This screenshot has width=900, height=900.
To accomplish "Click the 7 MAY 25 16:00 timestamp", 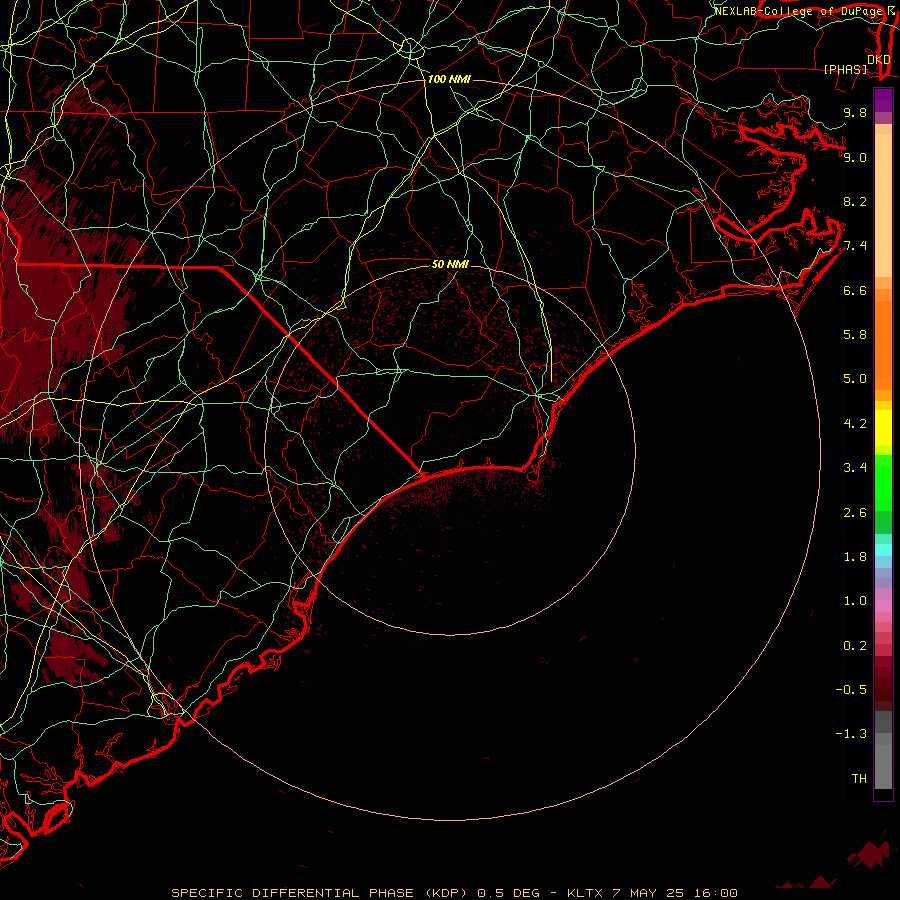I will (675, 893).
